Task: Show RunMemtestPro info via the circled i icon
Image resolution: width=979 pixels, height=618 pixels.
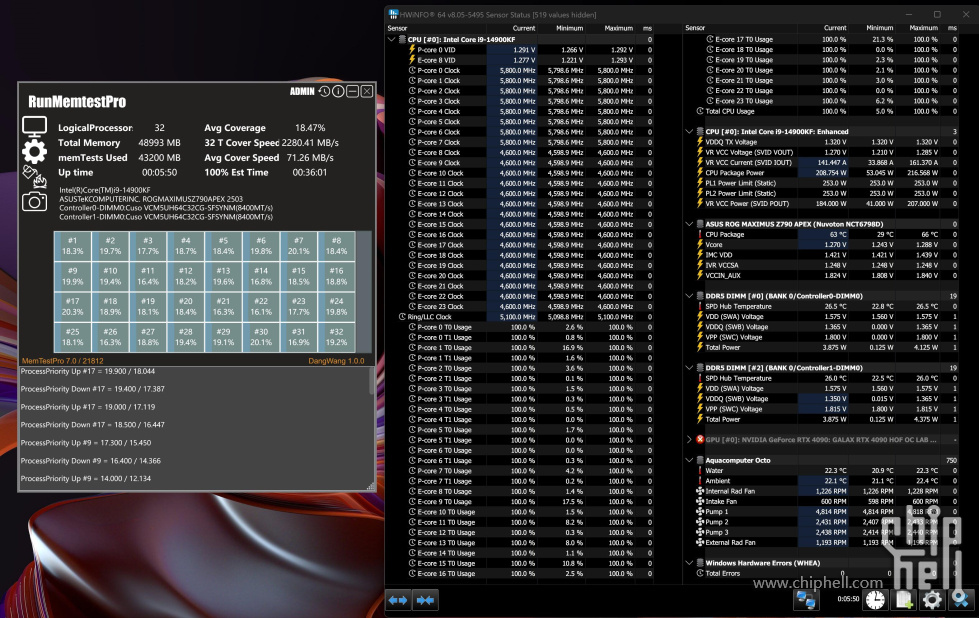Action: [338, 92]
